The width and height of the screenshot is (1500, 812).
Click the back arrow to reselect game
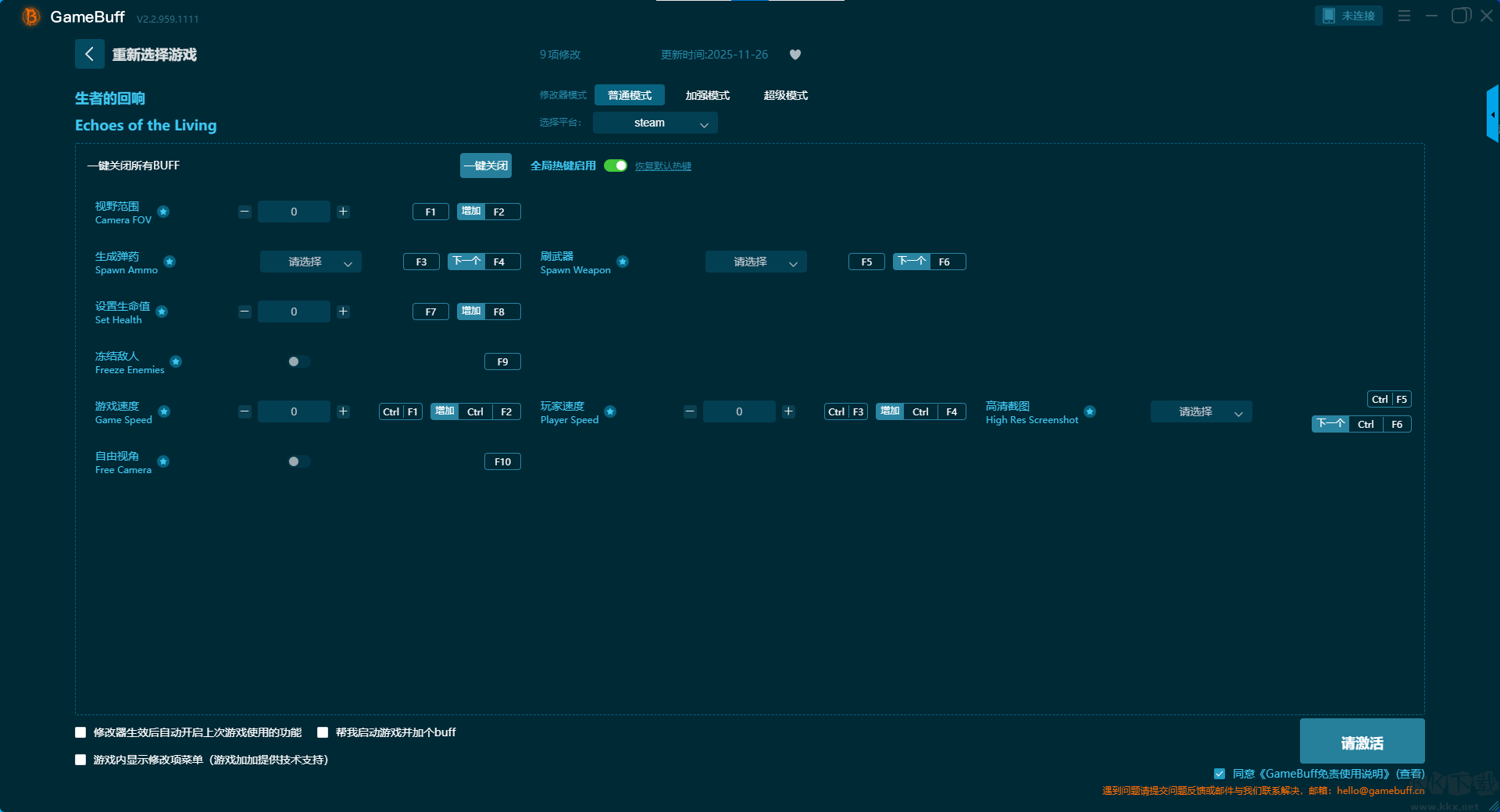(x=89, y=54)
